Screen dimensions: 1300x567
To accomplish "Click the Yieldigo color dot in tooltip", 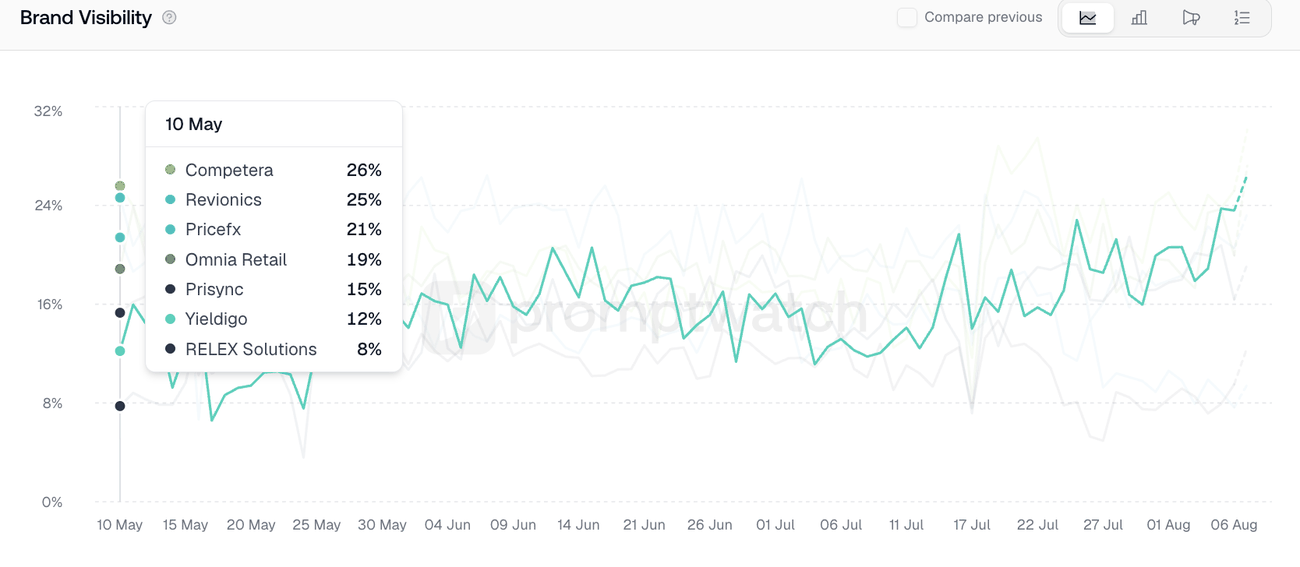I will [170, 319].
